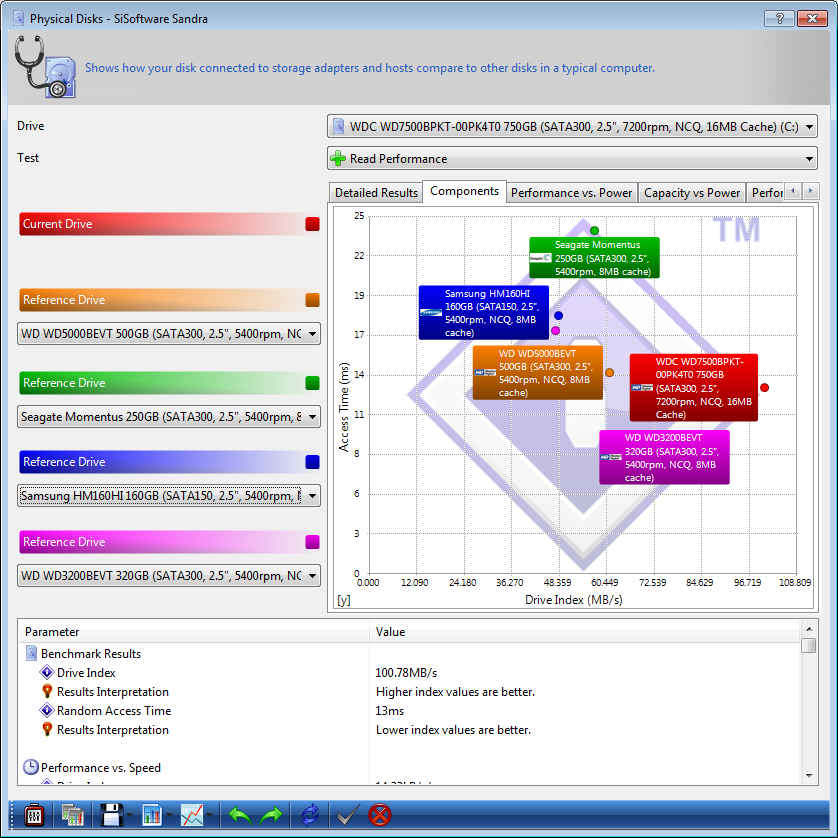Click the results list scroll down arrow
Image resolution: width=838 pixels, height=838 pixels.
click(x=809, y=775)
